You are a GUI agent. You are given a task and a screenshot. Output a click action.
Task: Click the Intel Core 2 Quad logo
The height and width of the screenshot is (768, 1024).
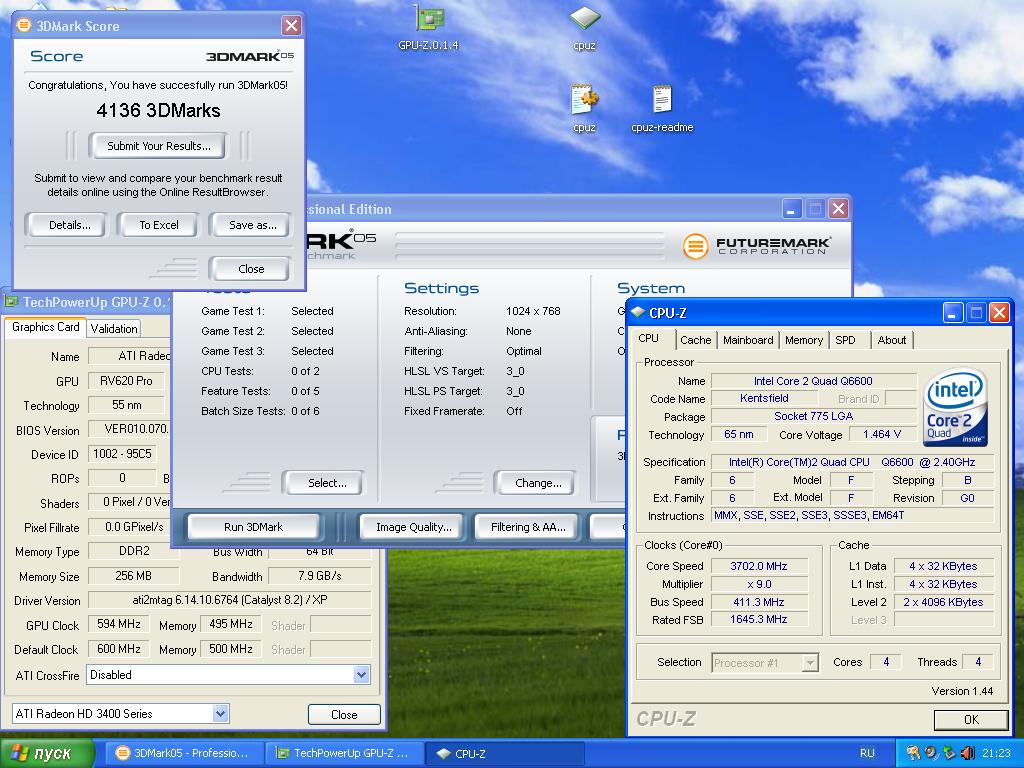click(955, 408)
